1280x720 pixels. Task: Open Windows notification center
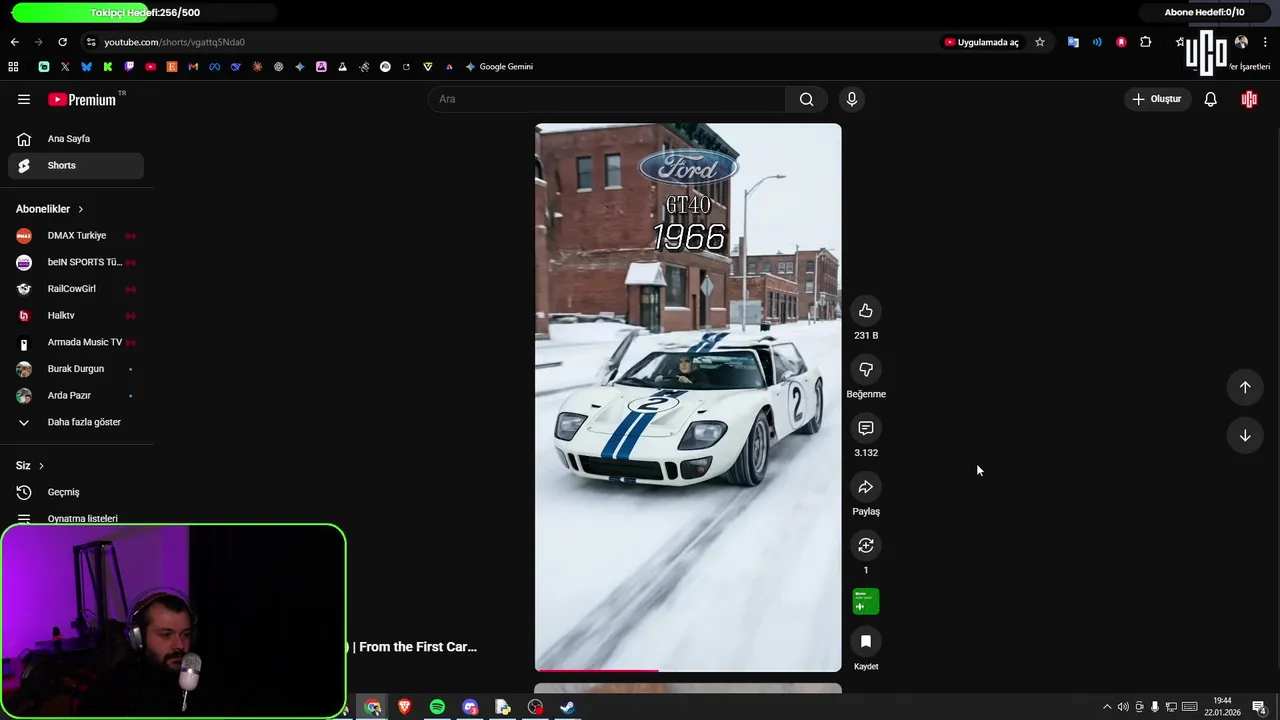click(1259, 707)
